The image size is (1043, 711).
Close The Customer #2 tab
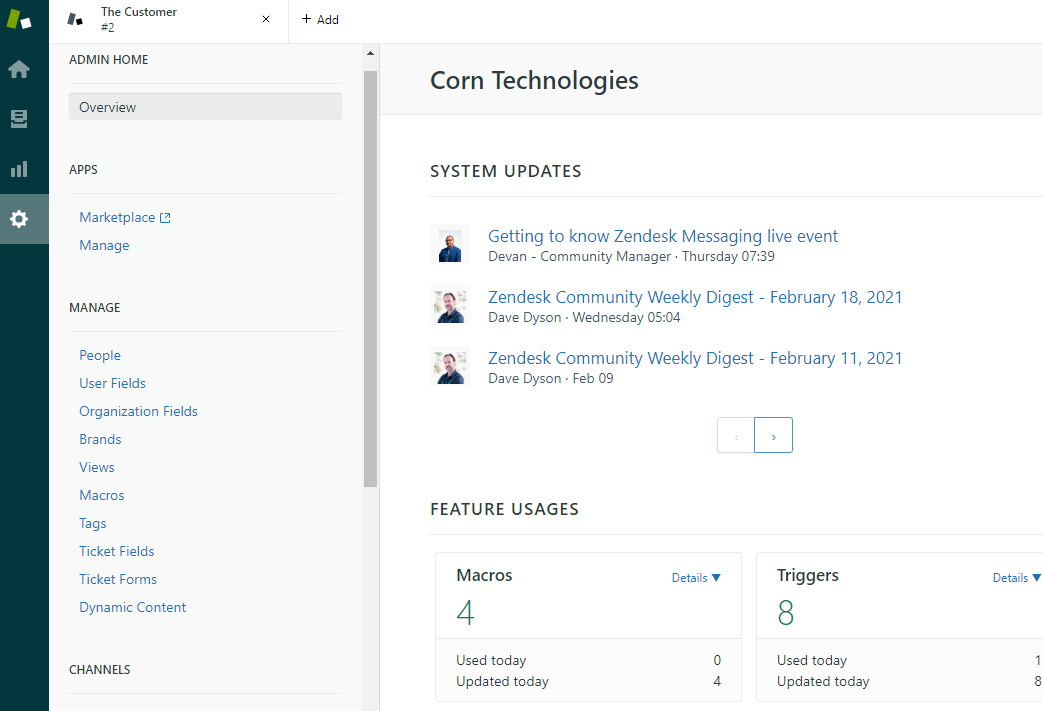(x=266, y=19)
